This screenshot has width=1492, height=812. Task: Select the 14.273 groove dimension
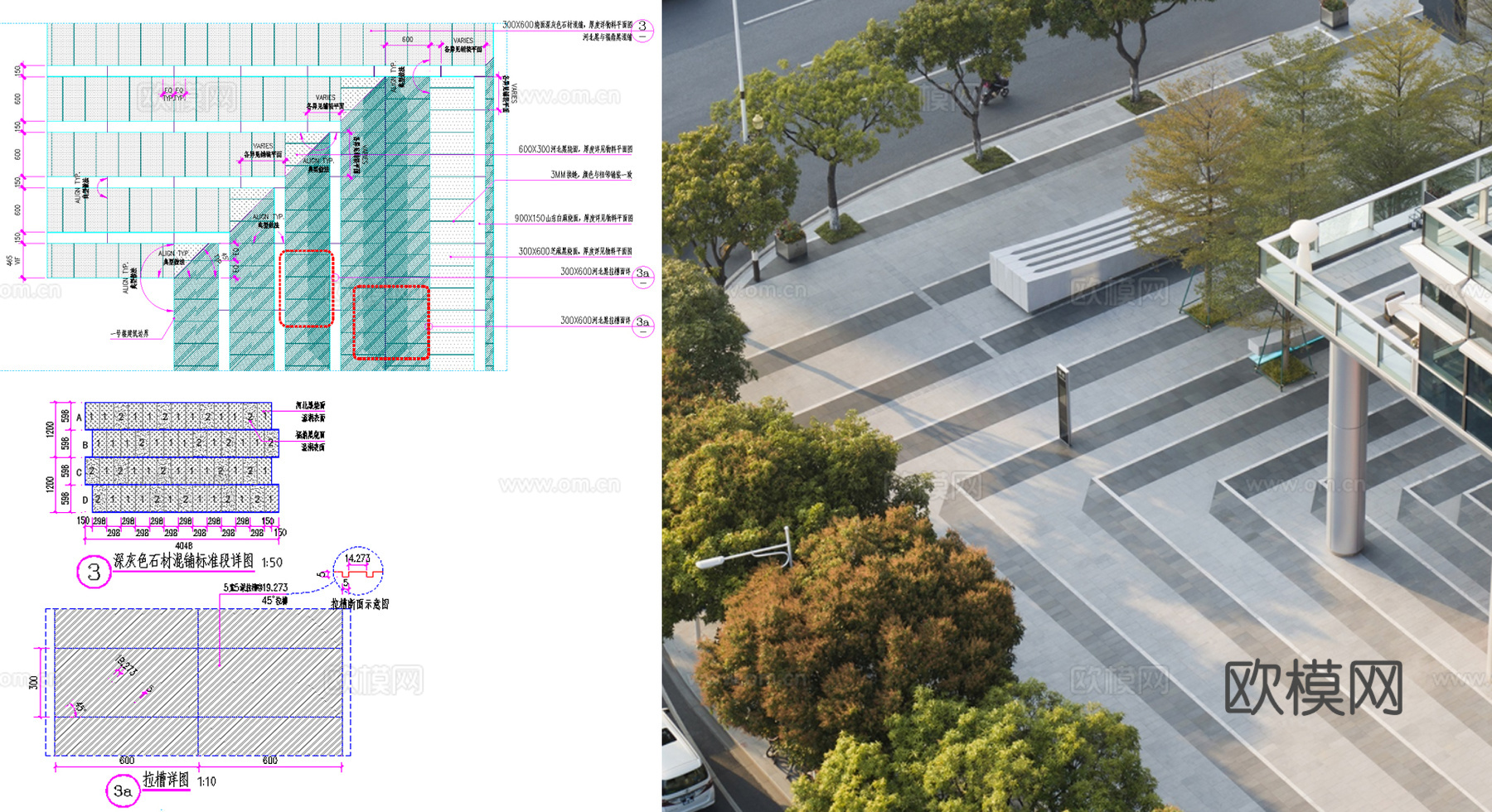coord(357,558)
